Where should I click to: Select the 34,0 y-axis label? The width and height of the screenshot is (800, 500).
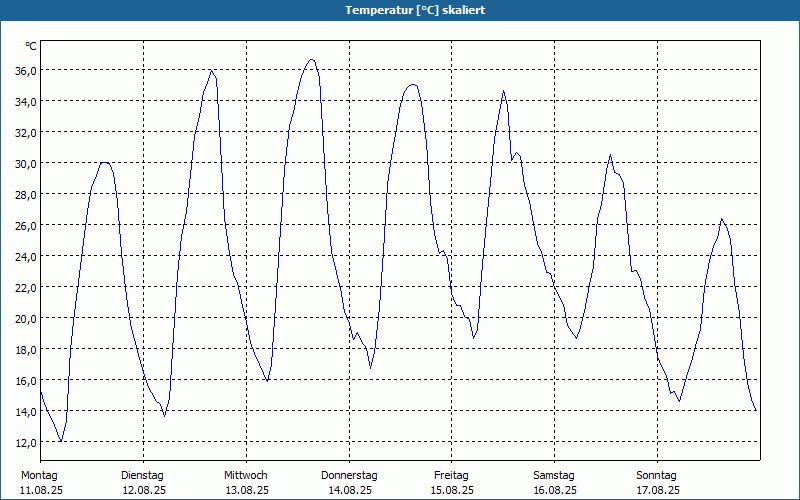click(26, 102)
